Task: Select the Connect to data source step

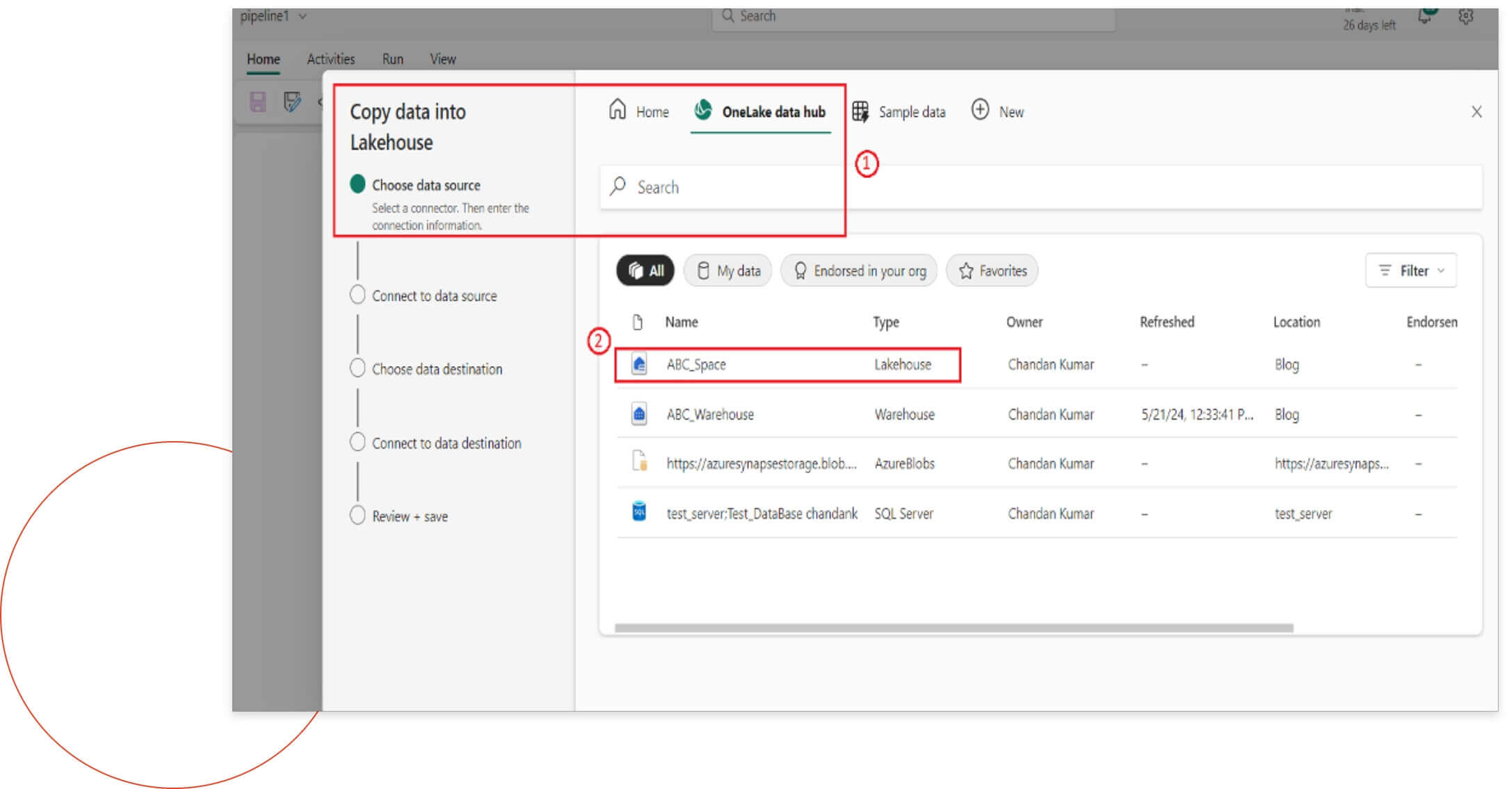Action: click(424, 295)
